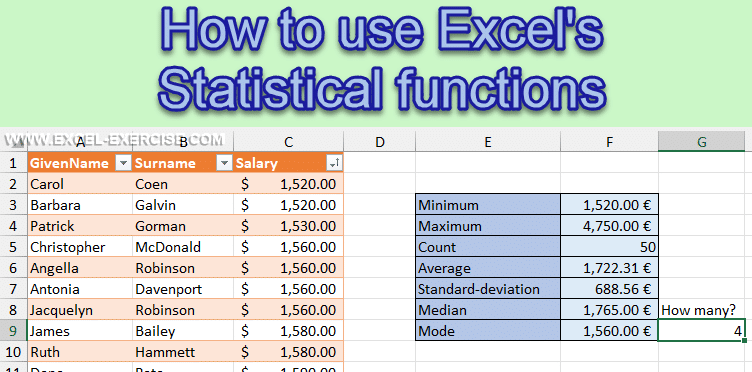Select the cell containing Barbara
Screen dimensions: 752x372
click(x=80, y=205)
